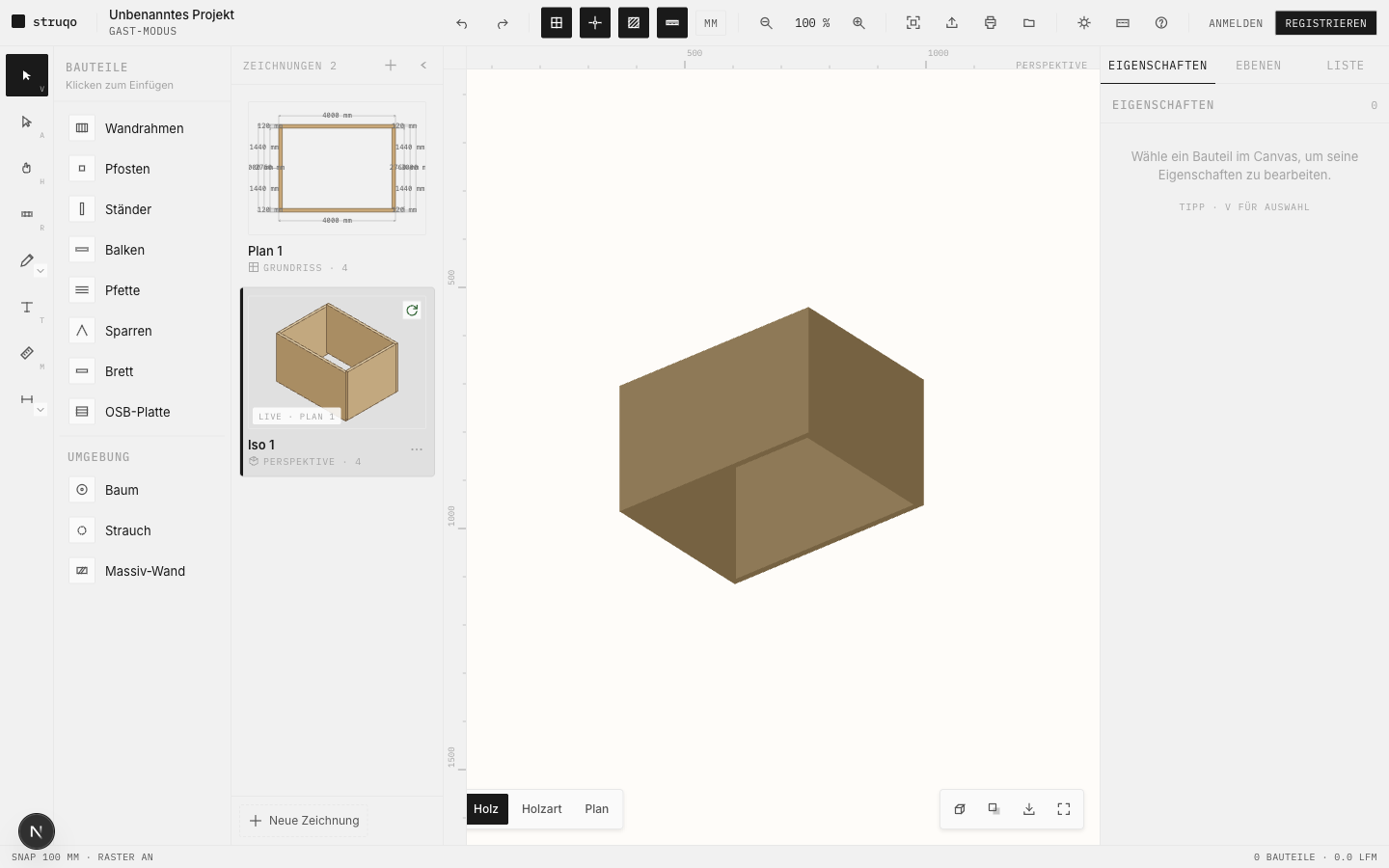Open the panel layout icon
The width and height of the screenshot is (1389, 868).
pyautogui.click(x=1123, y=23)
